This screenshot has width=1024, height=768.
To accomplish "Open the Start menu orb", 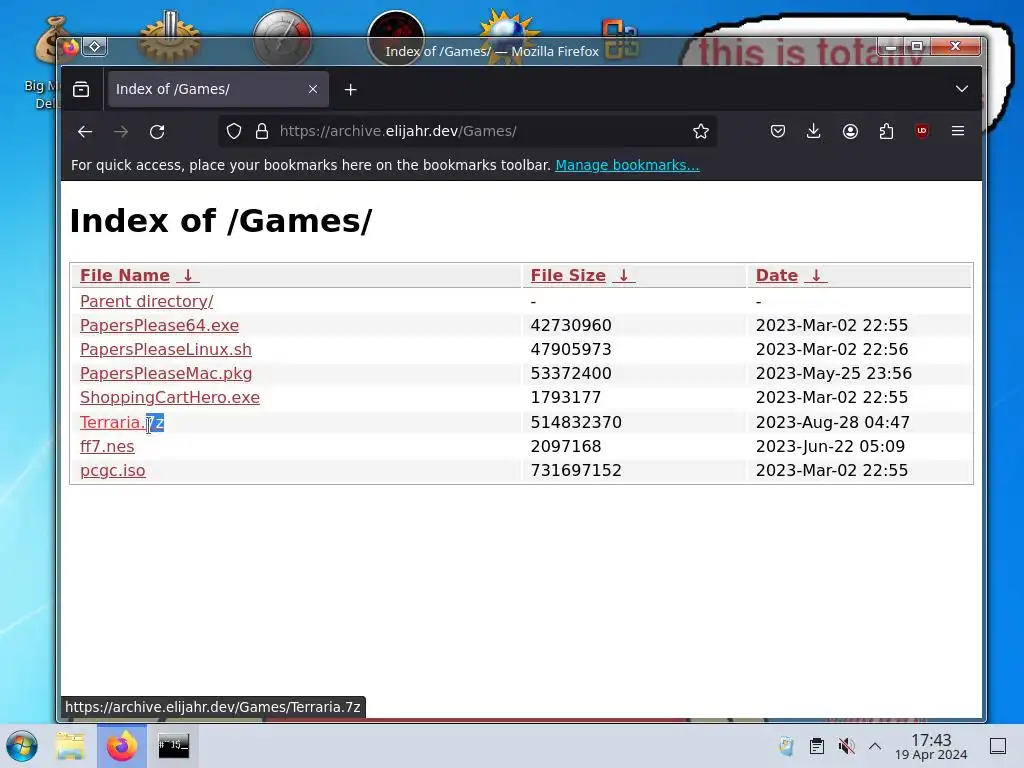I will click(x=22, y=746).
